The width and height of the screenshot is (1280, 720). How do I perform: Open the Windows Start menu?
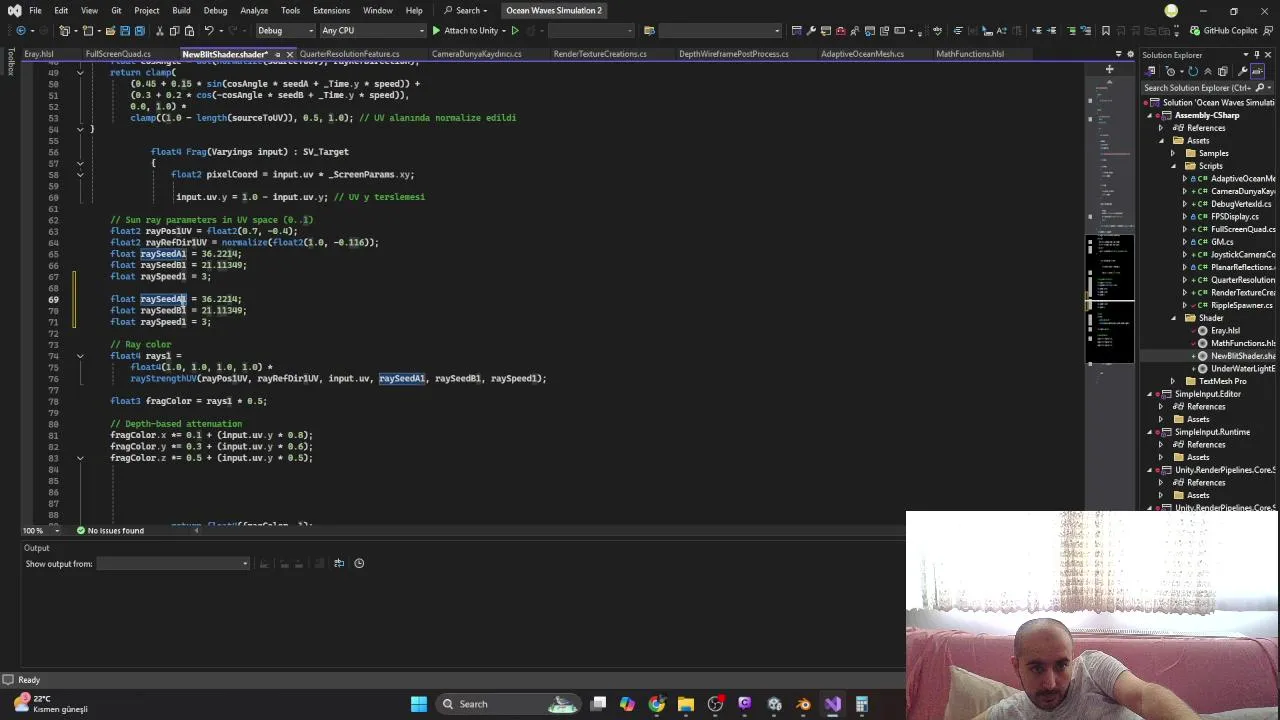point(419,704)
